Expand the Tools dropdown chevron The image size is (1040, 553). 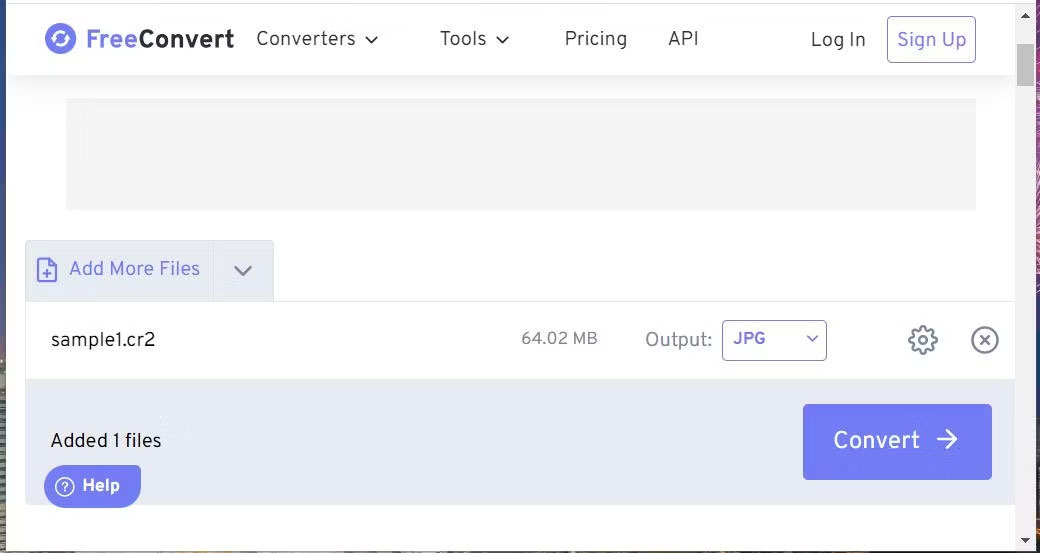click(503, 40)
